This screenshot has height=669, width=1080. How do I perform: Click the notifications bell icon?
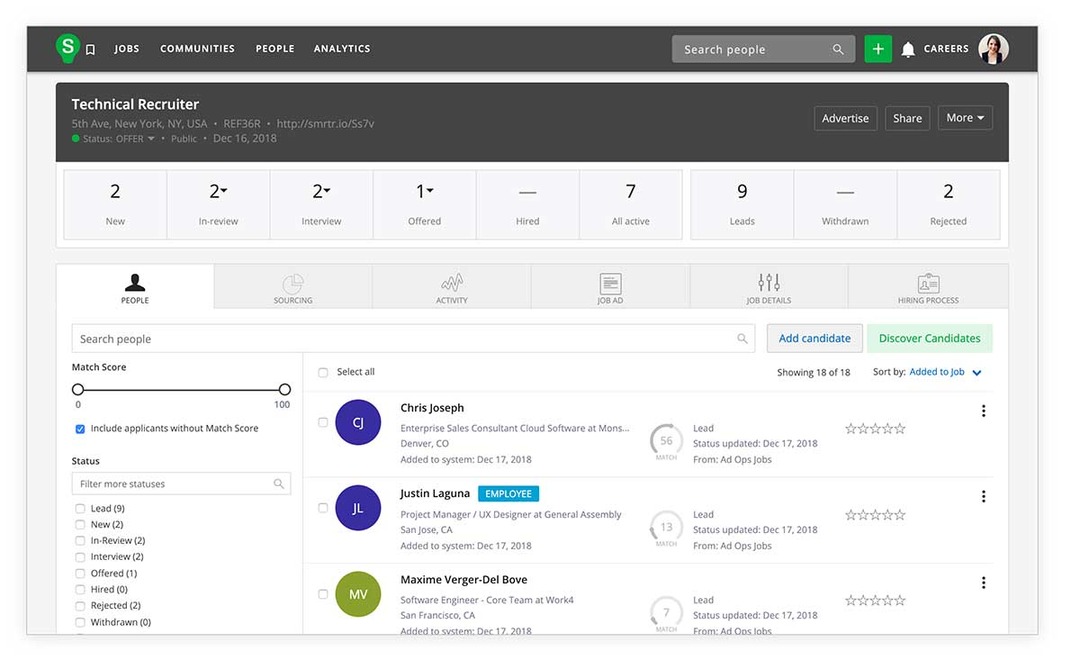pos(907,47)
